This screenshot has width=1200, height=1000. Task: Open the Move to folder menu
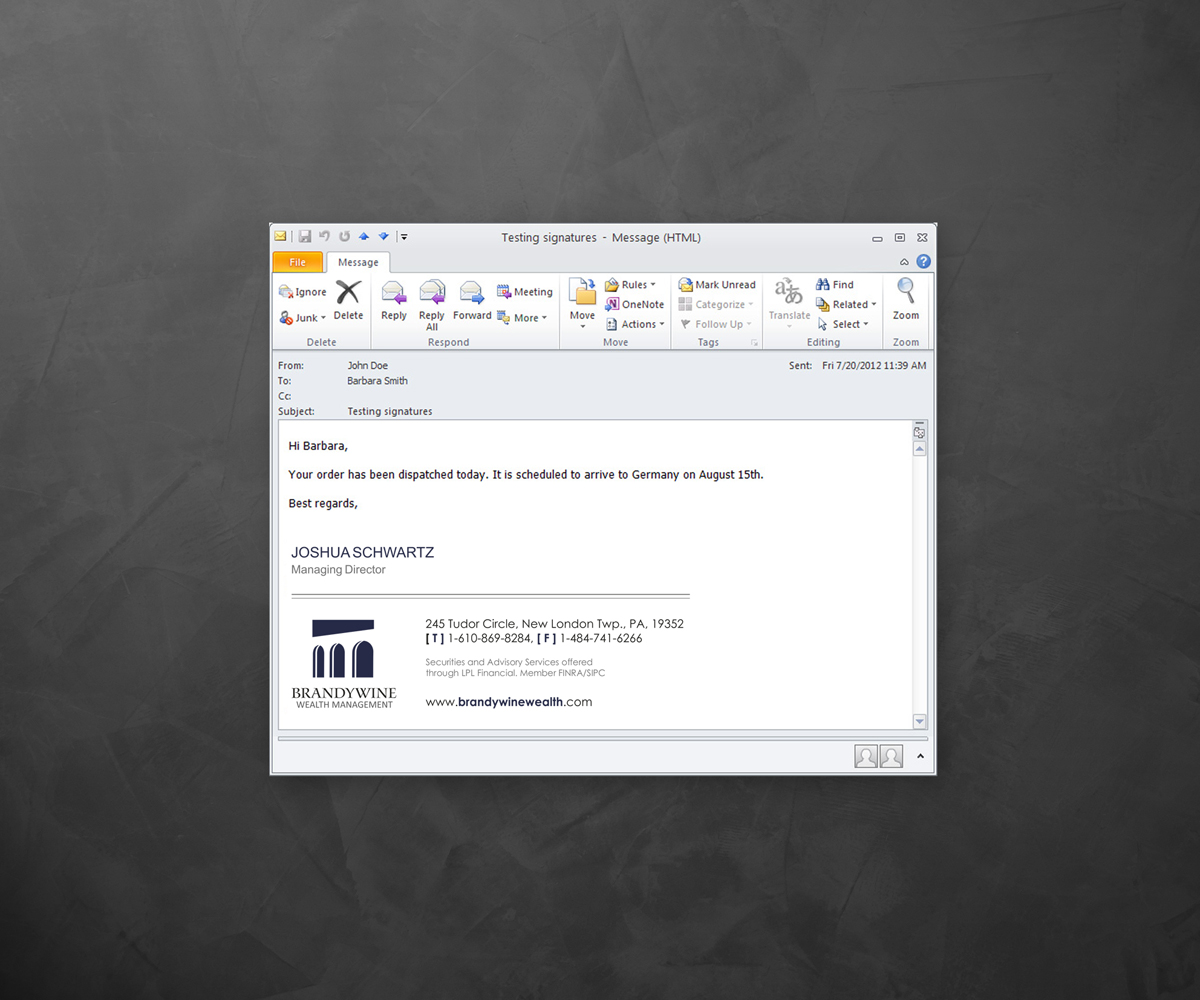(582, 305)
